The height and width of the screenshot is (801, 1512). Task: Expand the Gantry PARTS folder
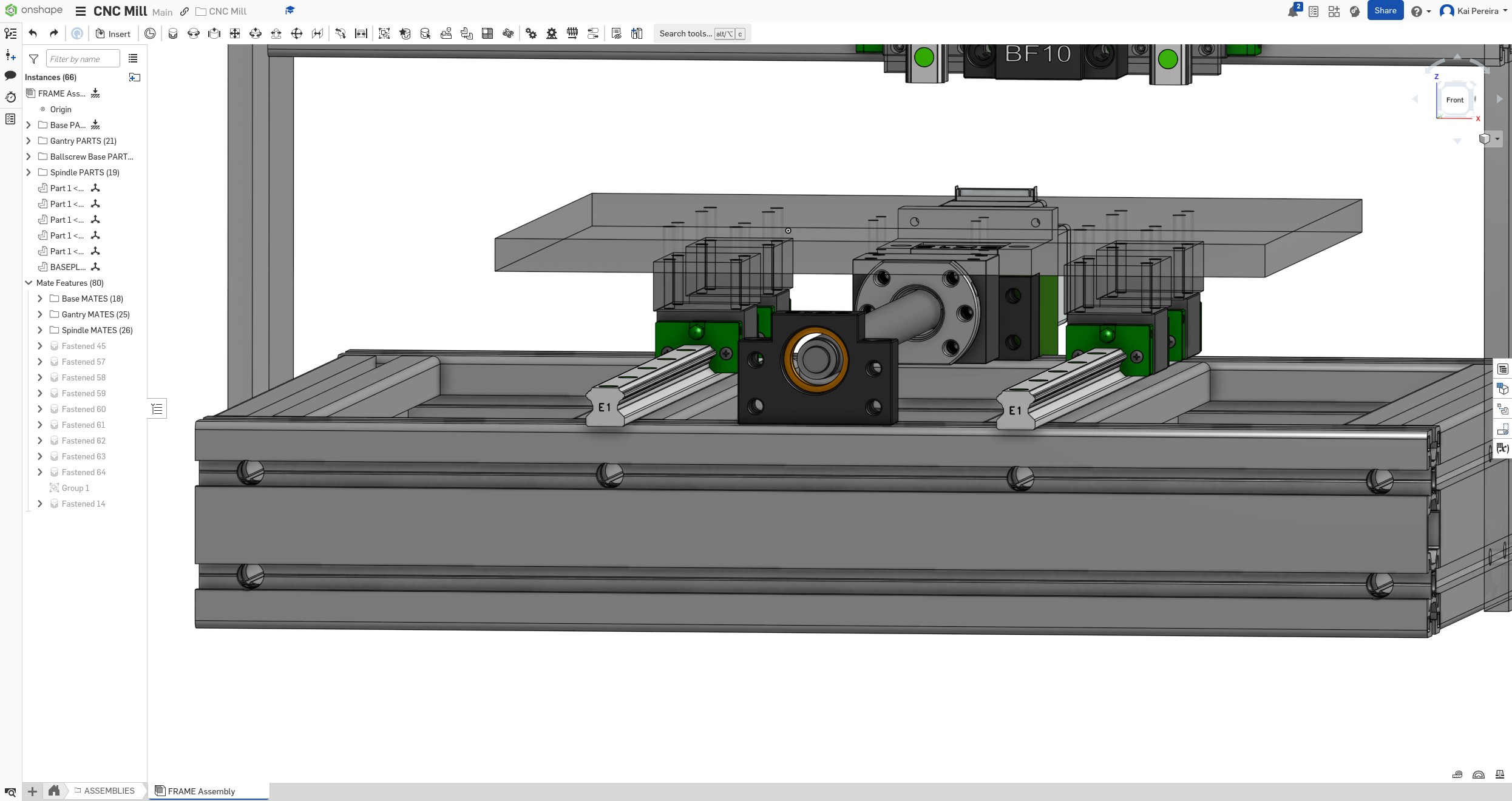[x=29, y=141]
